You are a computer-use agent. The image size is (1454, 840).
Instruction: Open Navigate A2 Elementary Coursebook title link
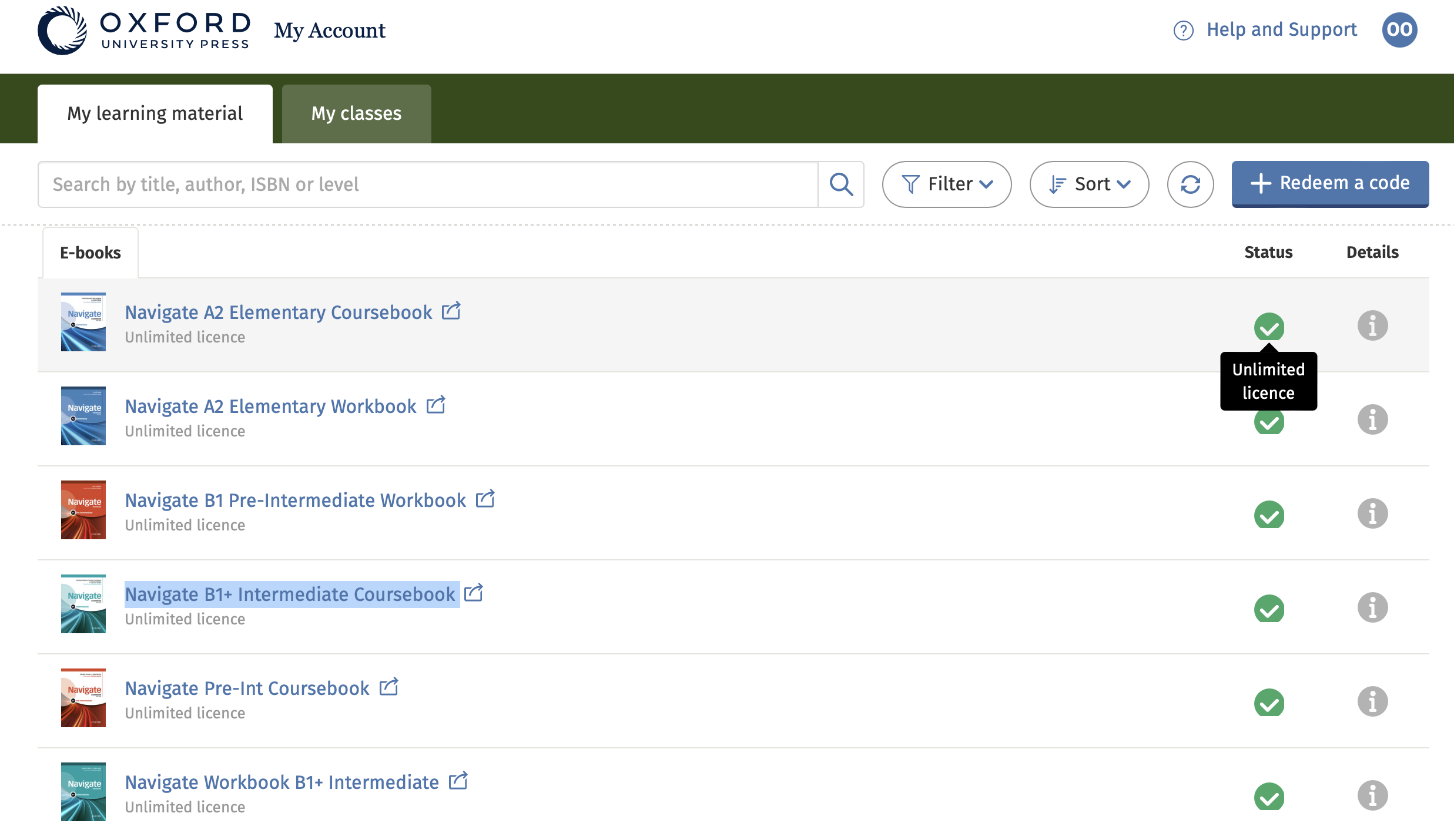[279, 313]
